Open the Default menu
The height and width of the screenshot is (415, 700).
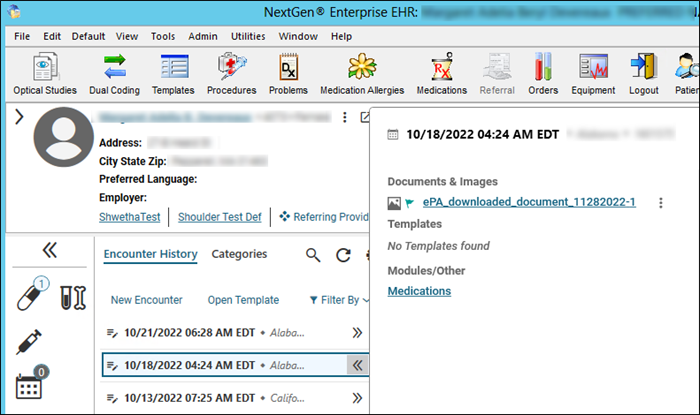point(88,36)
